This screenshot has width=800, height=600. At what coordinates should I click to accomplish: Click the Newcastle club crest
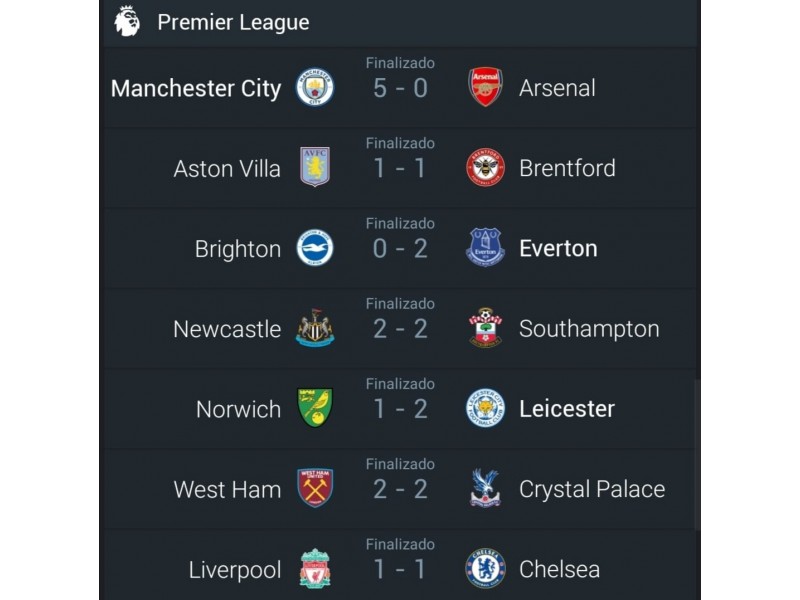(x=315, y=328)
